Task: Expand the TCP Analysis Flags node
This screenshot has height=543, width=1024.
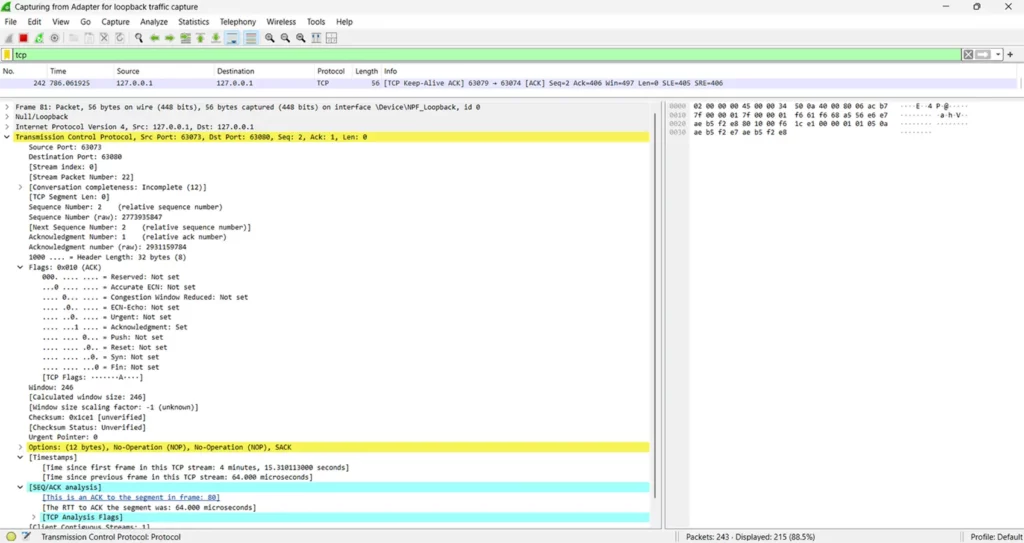Action: tap(34, 518)
